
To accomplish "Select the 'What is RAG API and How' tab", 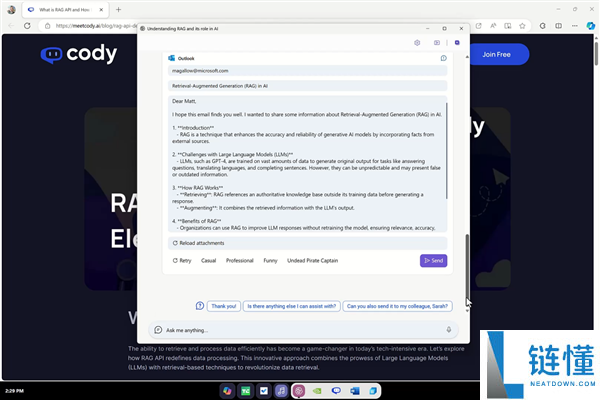I will pyautogui.click(x=65, y=10).
